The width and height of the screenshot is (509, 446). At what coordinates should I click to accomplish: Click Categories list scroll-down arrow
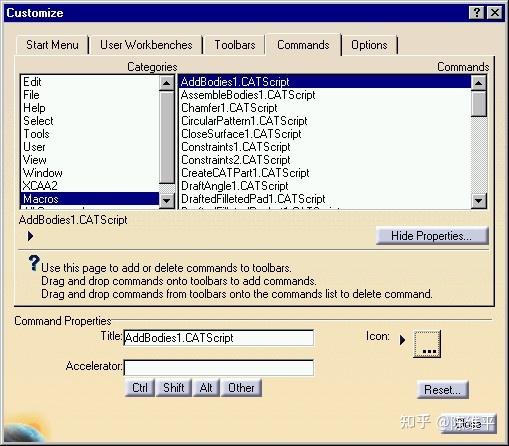coord(167,201)
